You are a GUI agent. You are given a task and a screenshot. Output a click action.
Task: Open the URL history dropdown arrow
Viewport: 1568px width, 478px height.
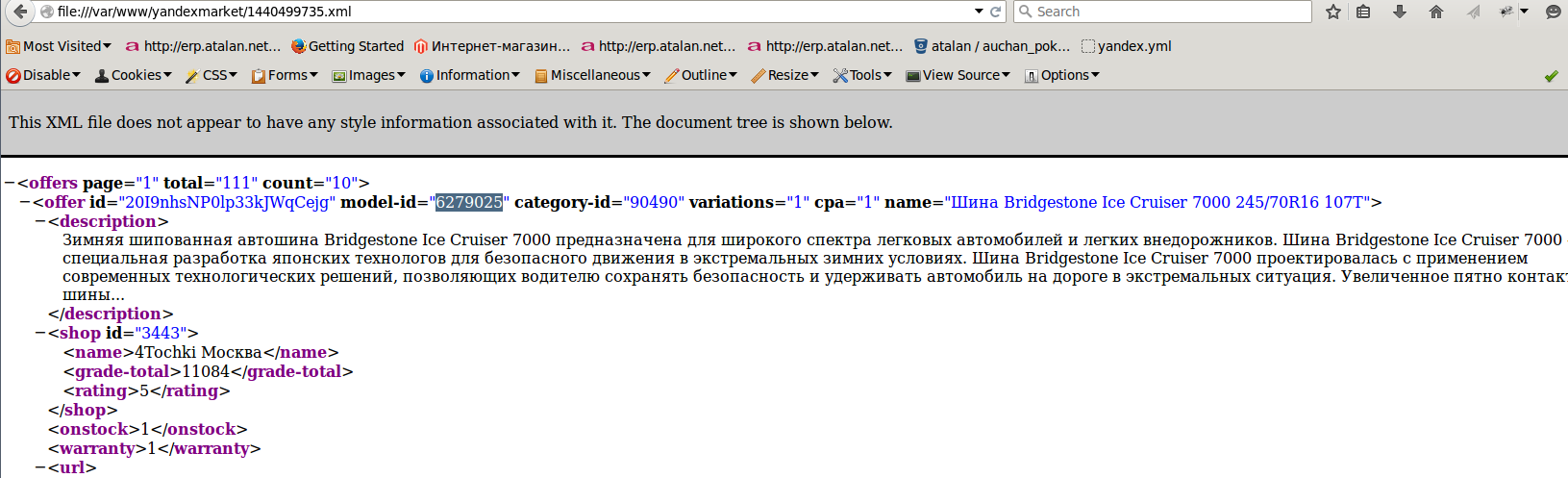[x=979, y=12]
